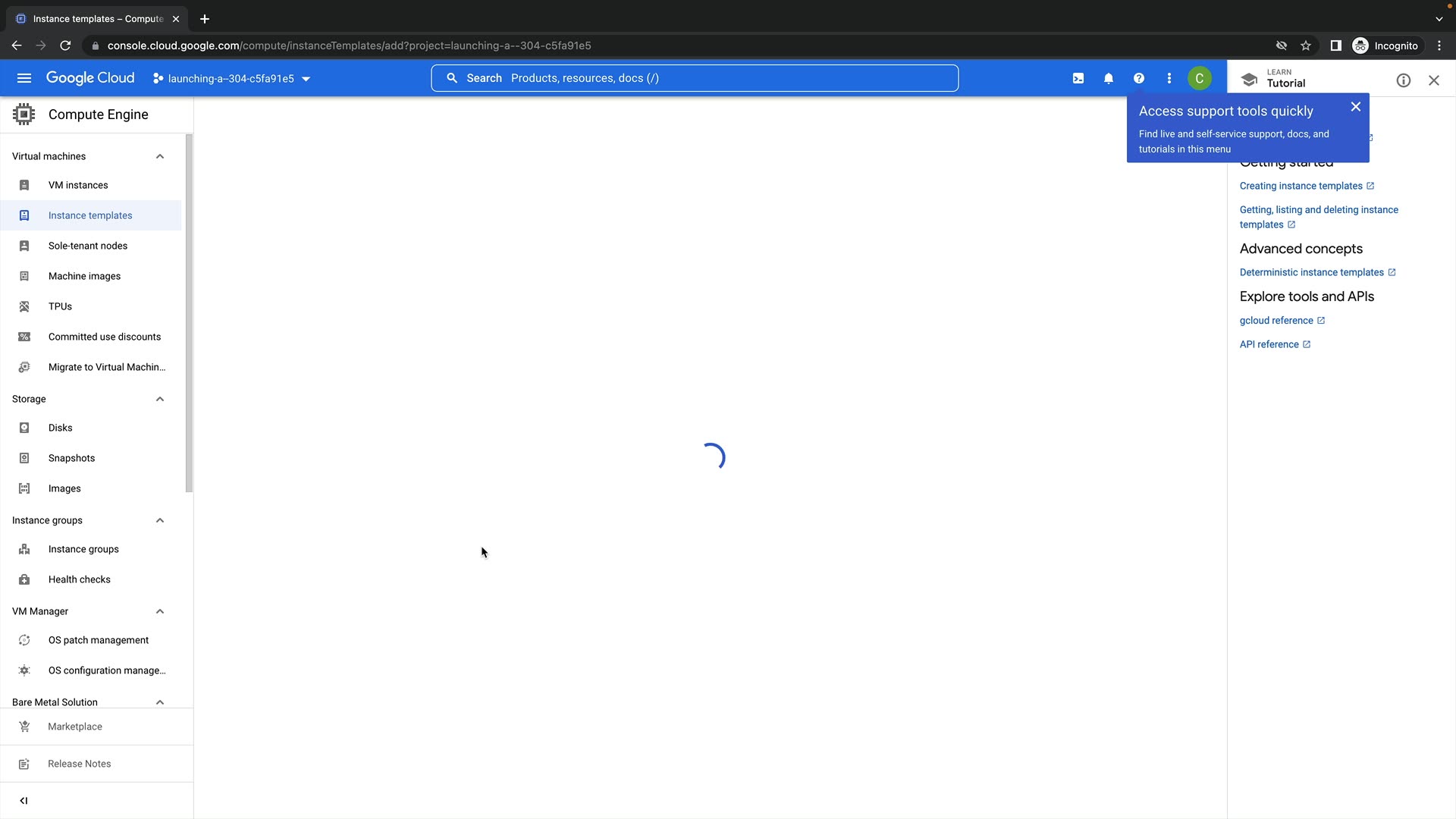Collapse the Instance groups section
This screenshot has width=1456, height=819.
[160, 520]
